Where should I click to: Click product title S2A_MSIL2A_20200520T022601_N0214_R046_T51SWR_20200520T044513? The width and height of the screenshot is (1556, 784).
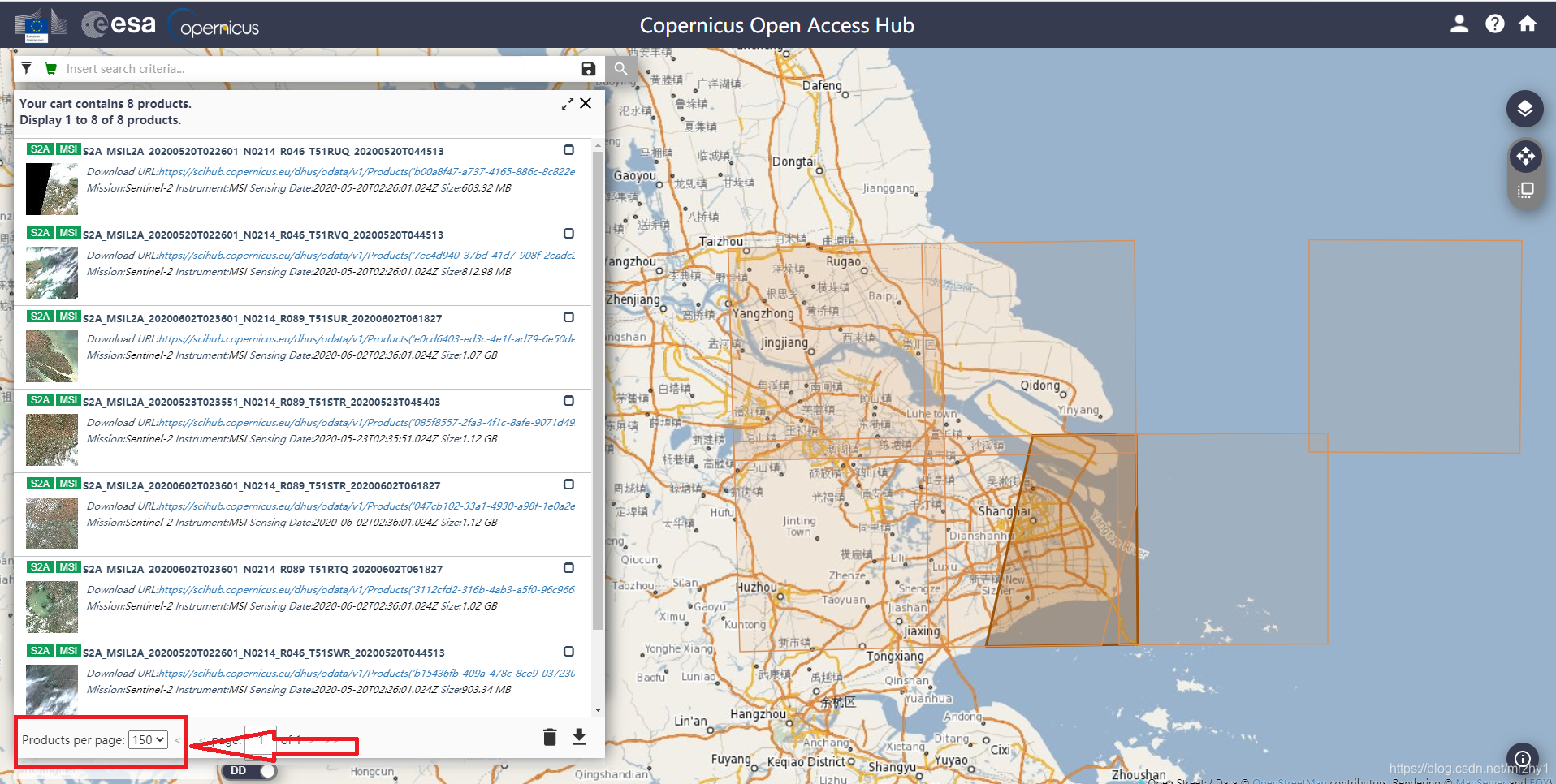click(x=264, y=653)
